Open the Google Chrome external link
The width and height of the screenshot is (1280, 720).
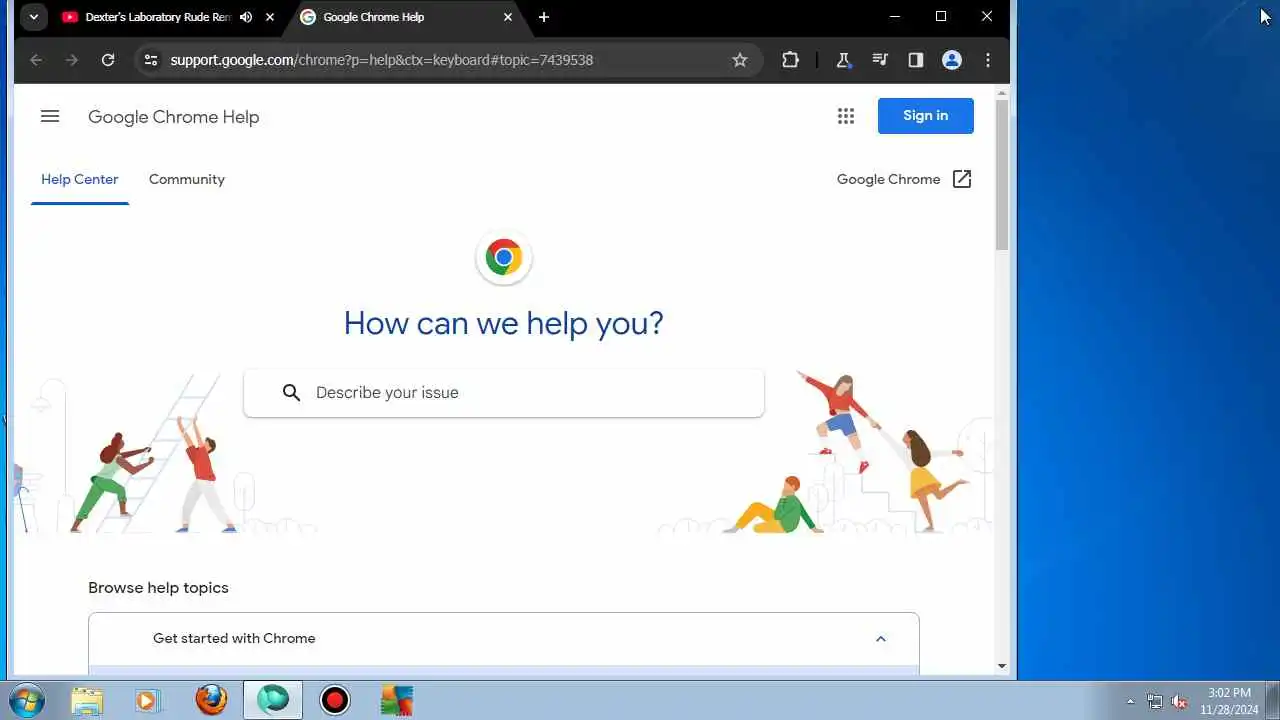coord(904,179)
